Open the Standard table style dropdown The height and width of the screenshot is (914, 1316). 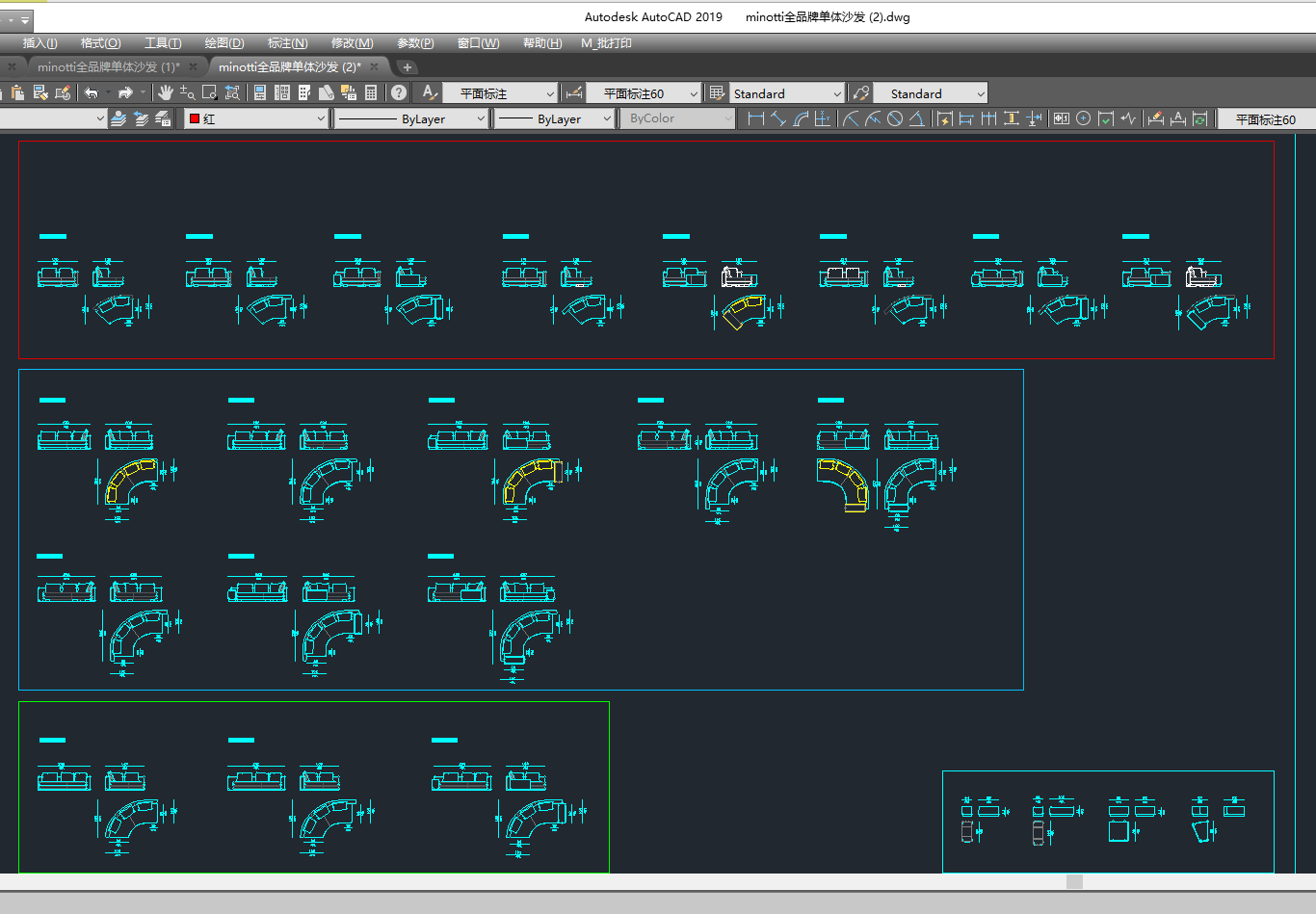pos(787,93)
